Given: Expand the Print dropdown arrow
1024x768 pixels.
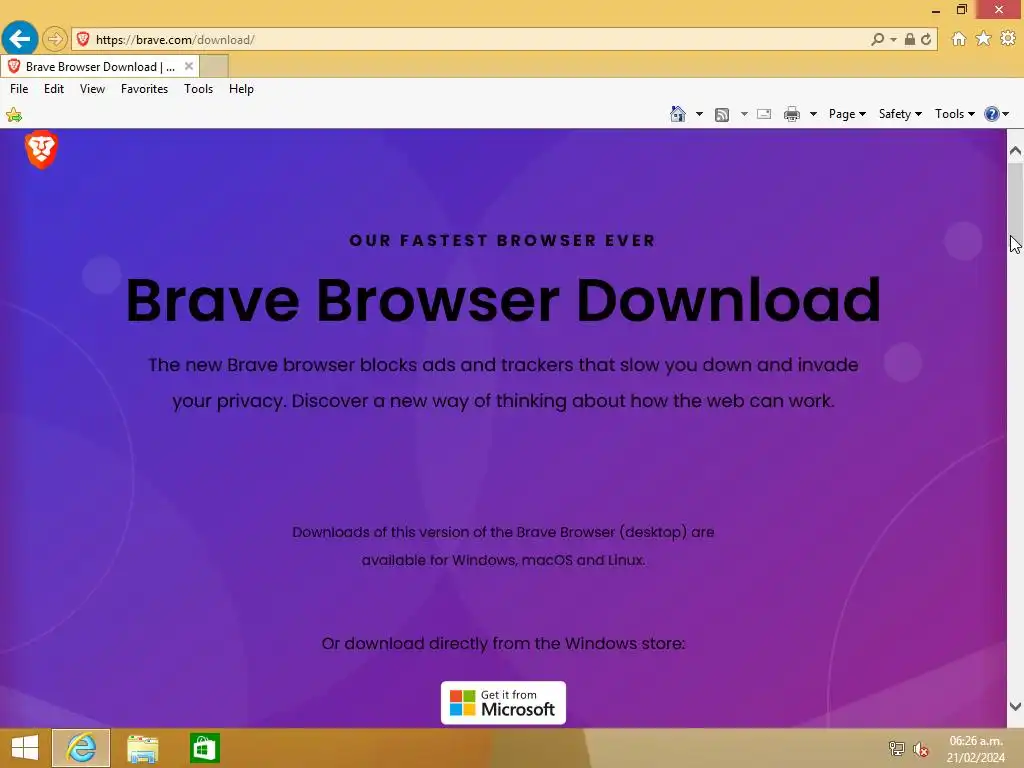Looking at the screenshot, I should coord(813,114).
